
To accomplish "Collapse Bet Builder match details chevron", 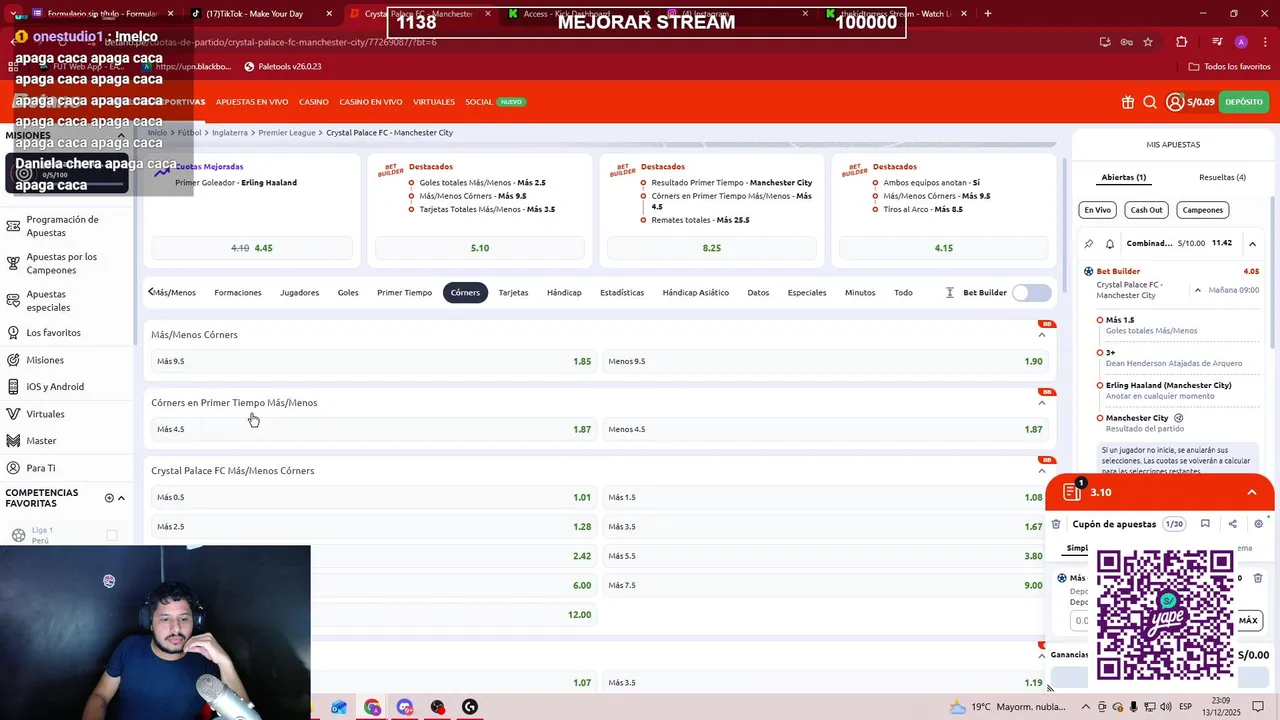I will [x=1198, y=290].
